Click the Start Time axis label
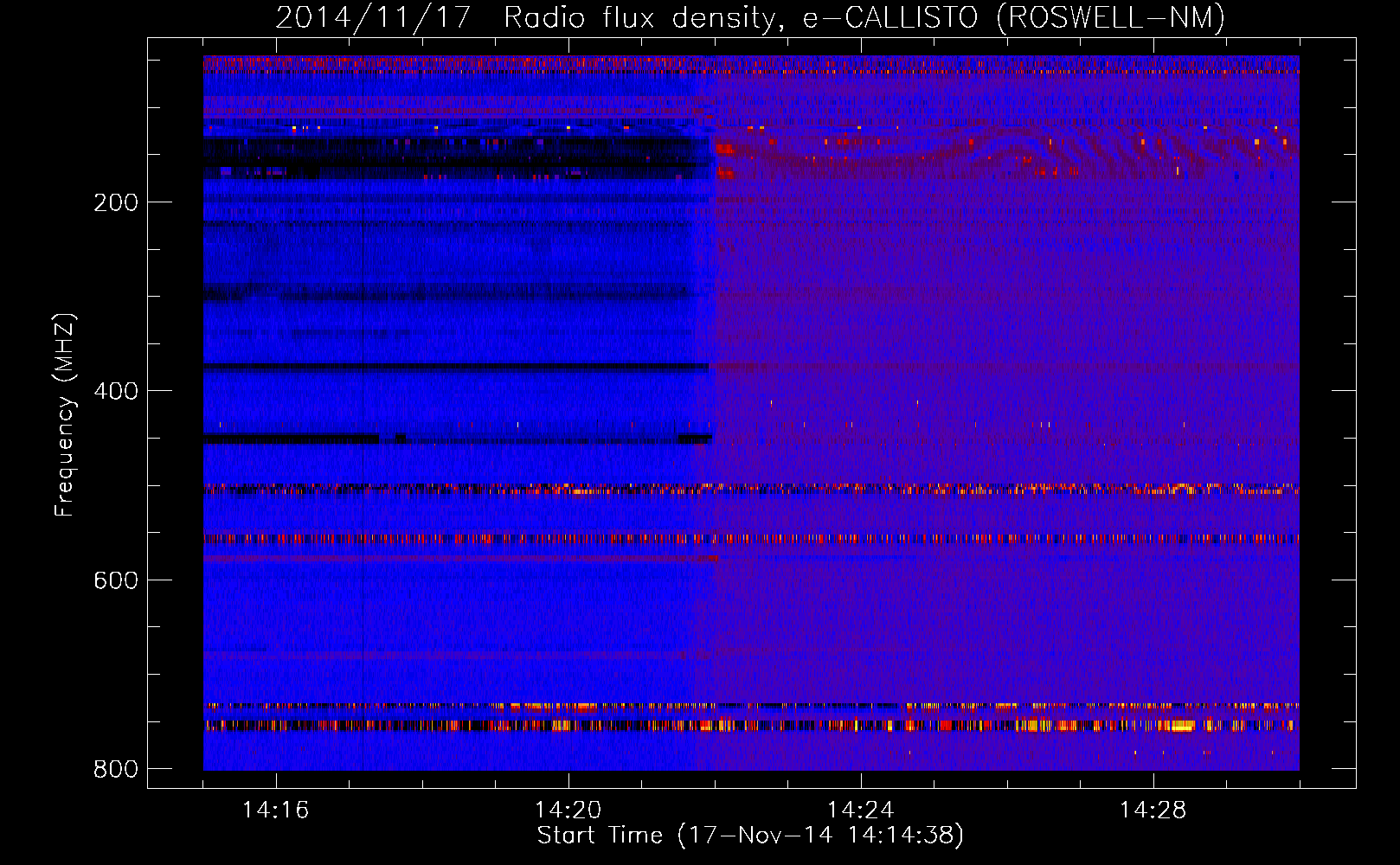Viewport: 1400px width, 865px height. tap(750, 836)
